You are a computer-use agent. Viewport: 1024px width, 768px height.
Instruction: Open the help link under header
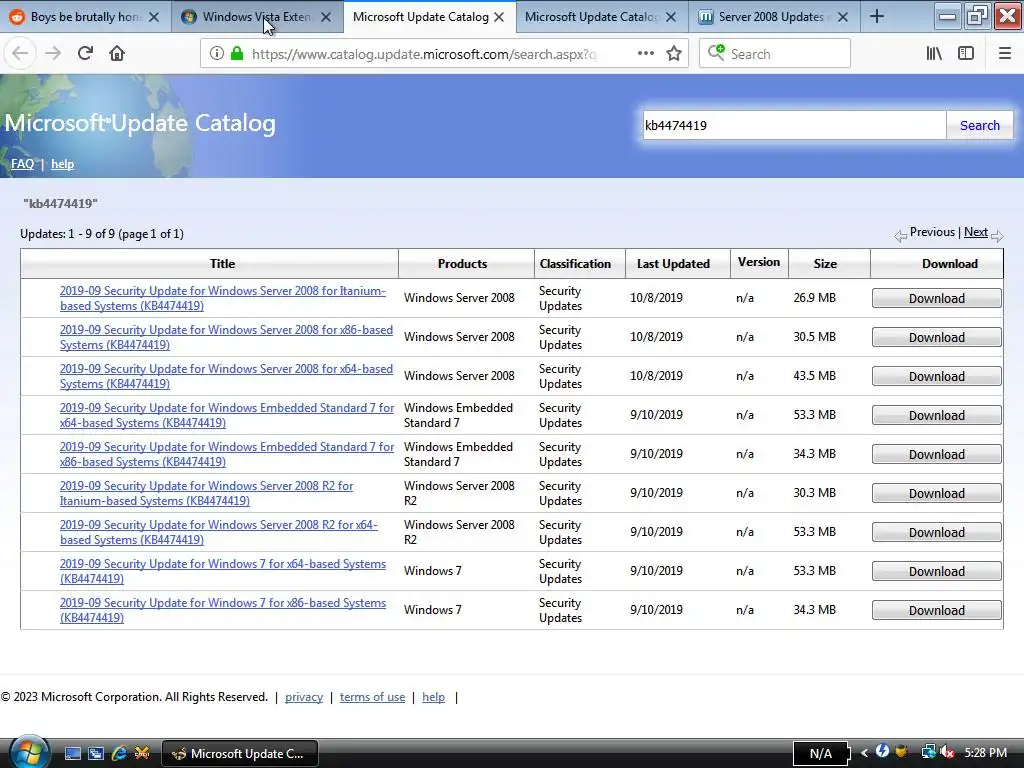coord(63,164)
